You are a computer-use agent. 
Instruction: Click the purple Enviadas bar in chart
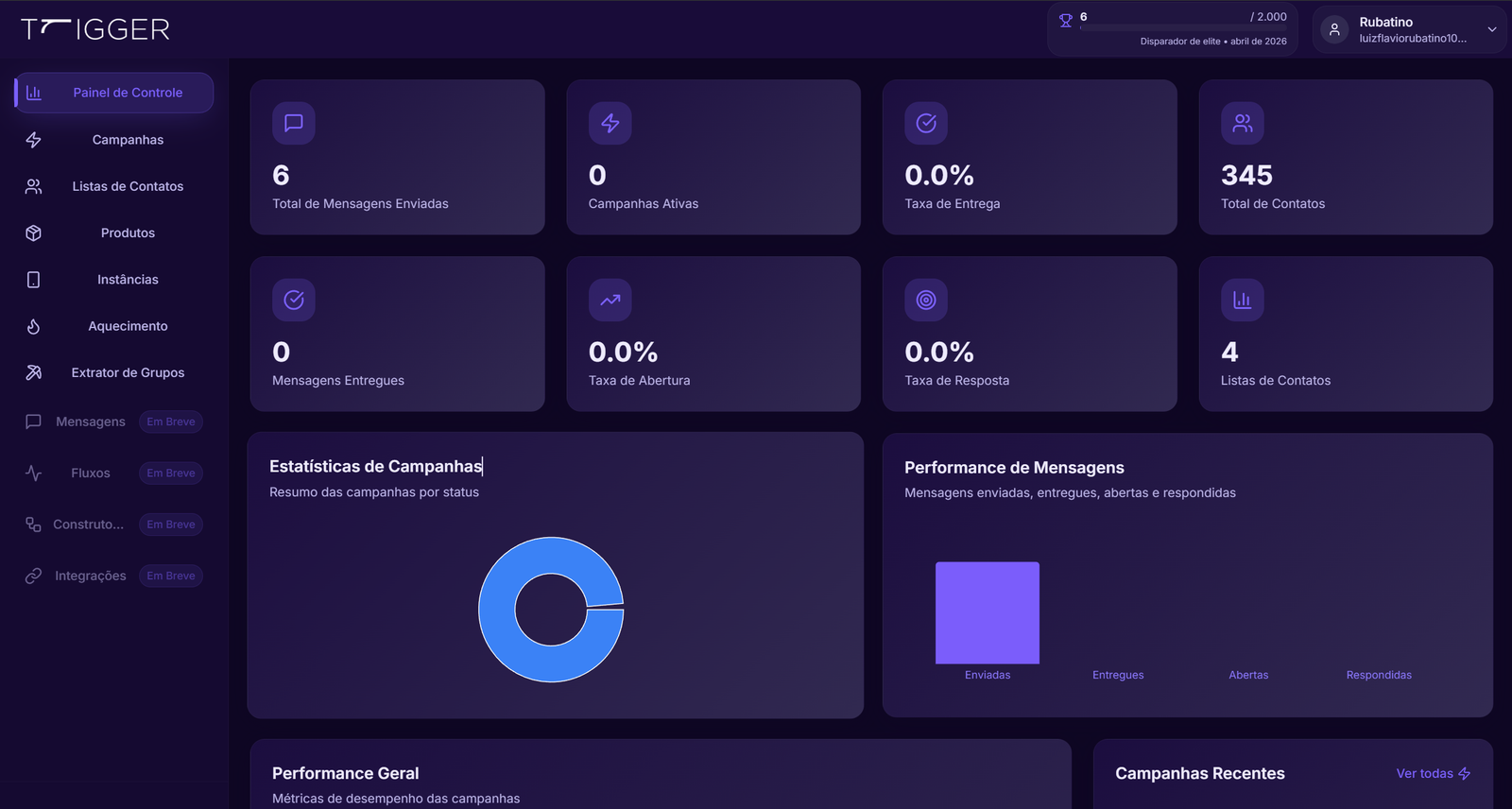pos(988,612)
